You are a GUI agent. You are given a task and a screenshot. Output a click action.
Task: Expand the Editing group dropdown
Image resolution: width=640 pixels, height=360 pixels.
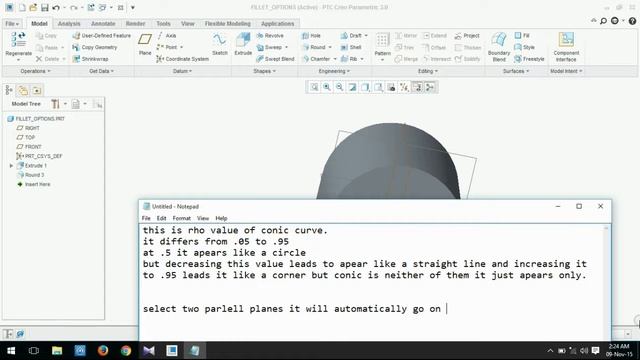(428, 71)
